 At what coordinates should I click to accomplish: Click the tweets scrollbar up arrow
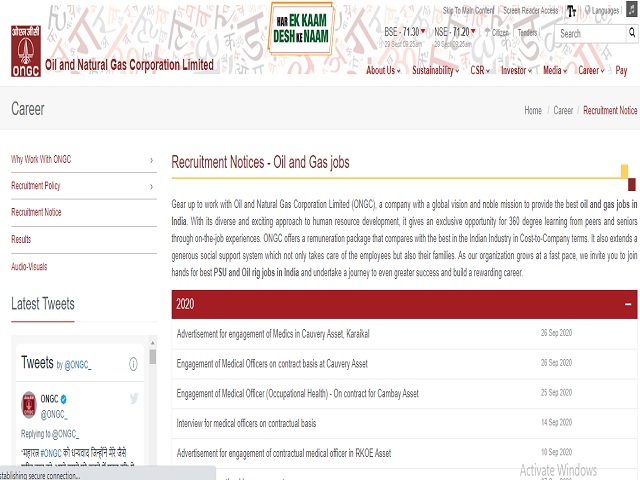[153, 343]
